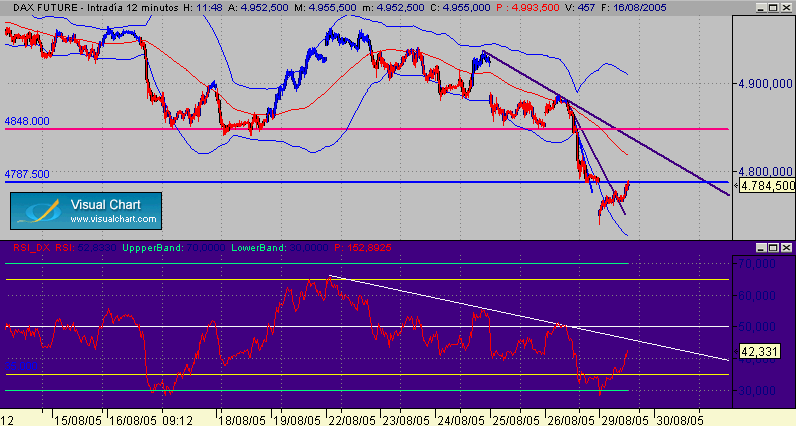The width and height of the screenshot is (796, 426).
Task: Close the DAX FUTURE chart window
Action: point(786,8)
